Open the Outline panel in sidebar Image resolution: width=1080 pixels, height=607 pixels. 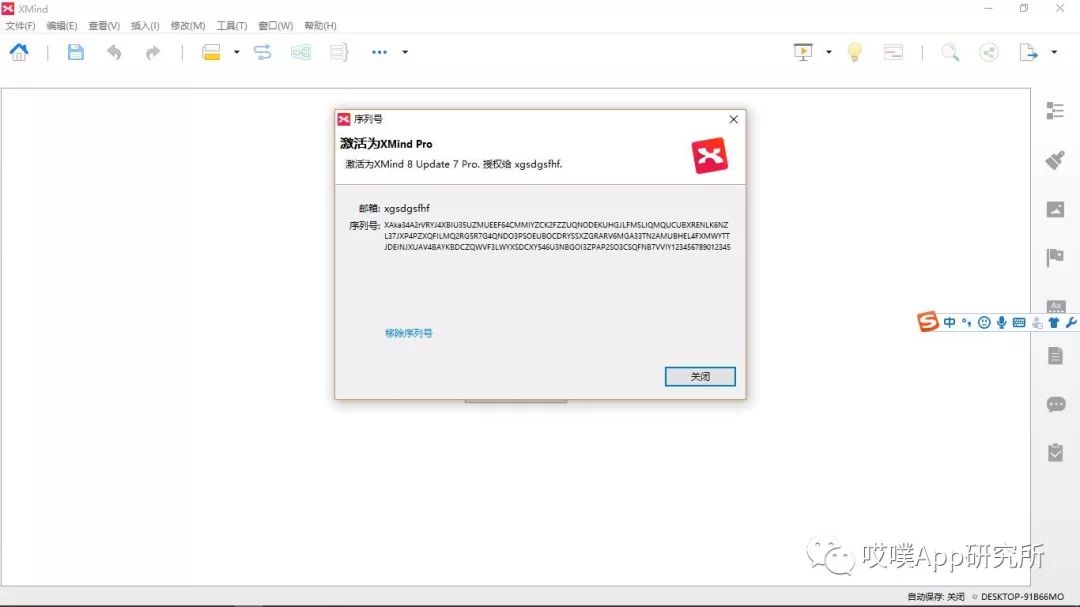coord(1055,111)
